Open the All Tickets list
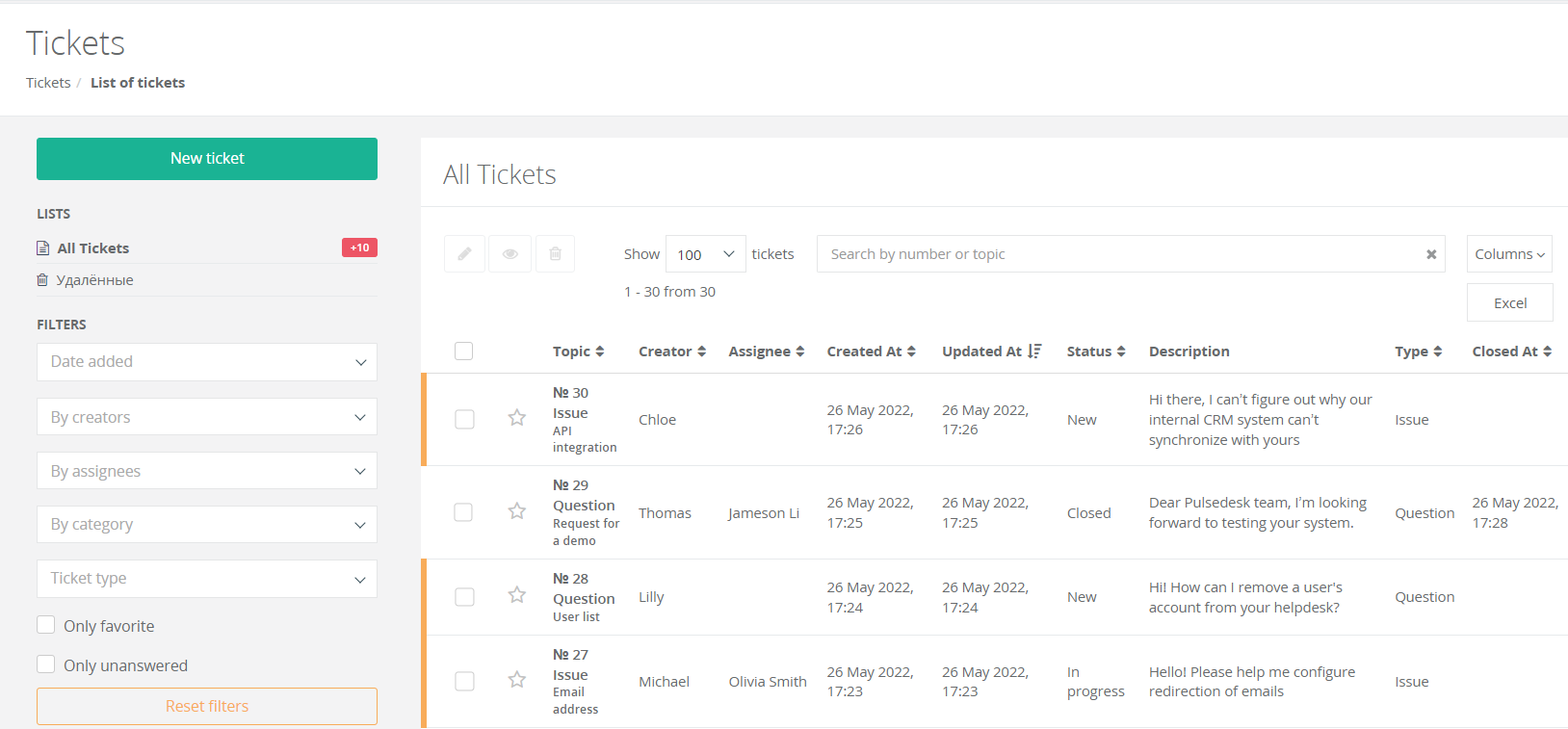 tap(92, 248)
